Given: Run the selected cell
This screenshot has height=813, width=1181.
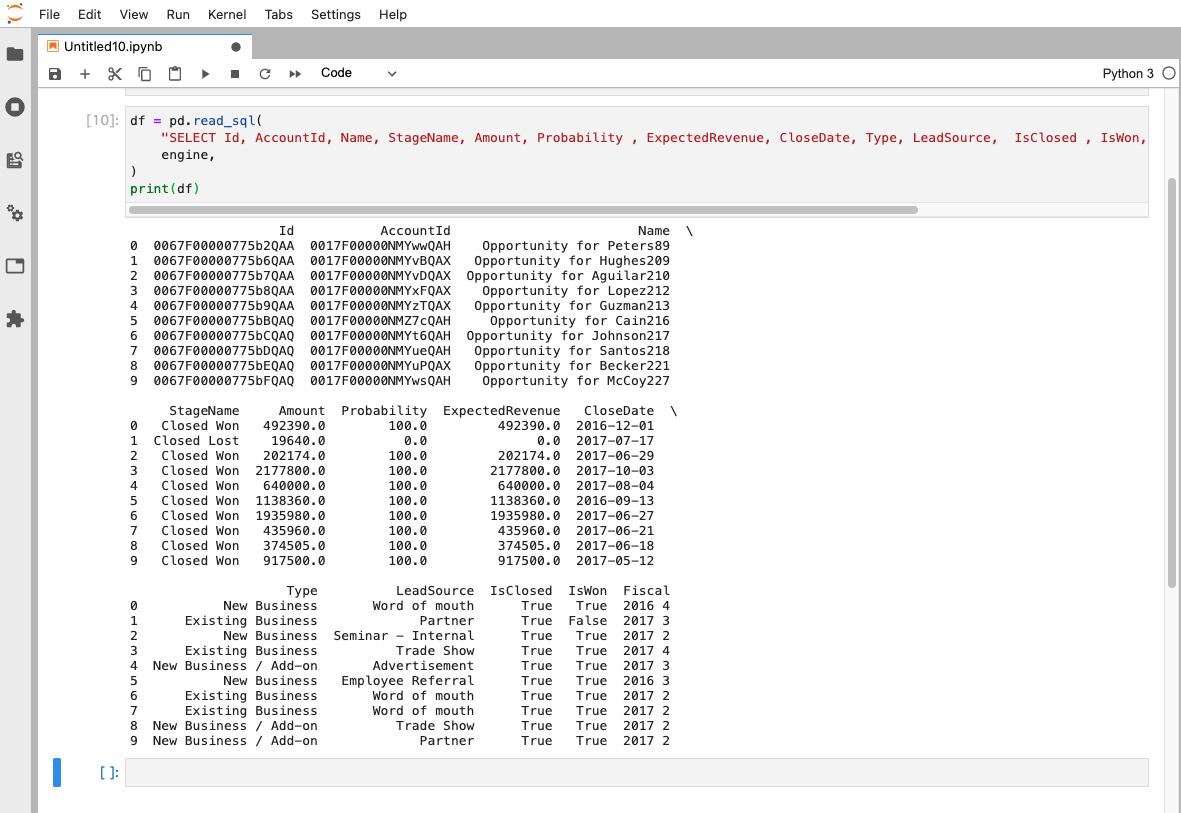Looking at the screenshot, I should (205, 74).
